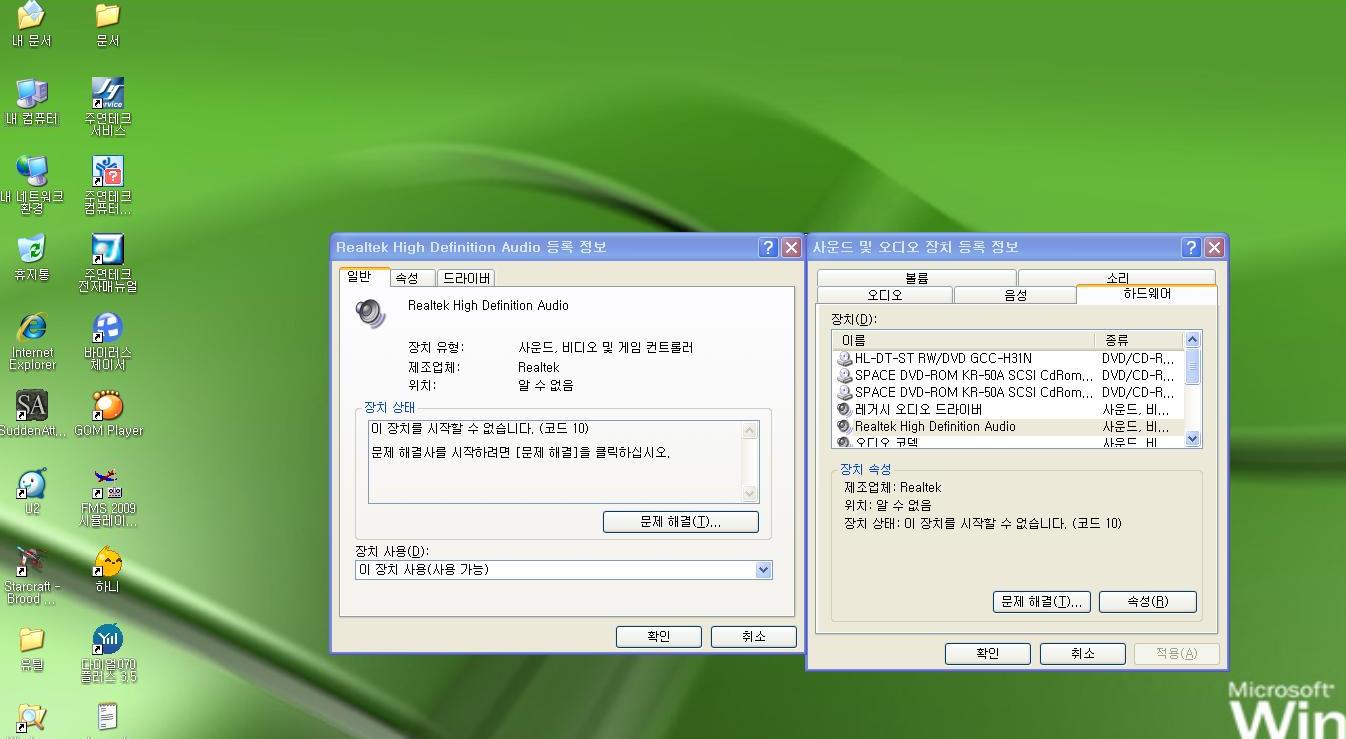Click 확인 in Sound devices dialog
The width and height of the screenshot is (1346, 739).
click(x=987, y=653)
